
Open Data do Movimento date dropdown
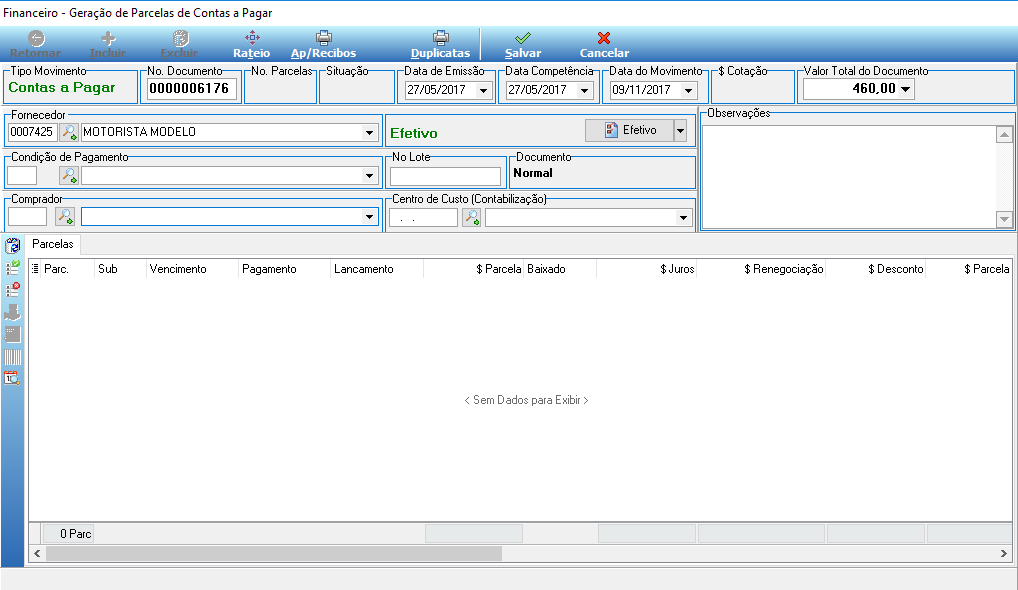pos(688,90)
